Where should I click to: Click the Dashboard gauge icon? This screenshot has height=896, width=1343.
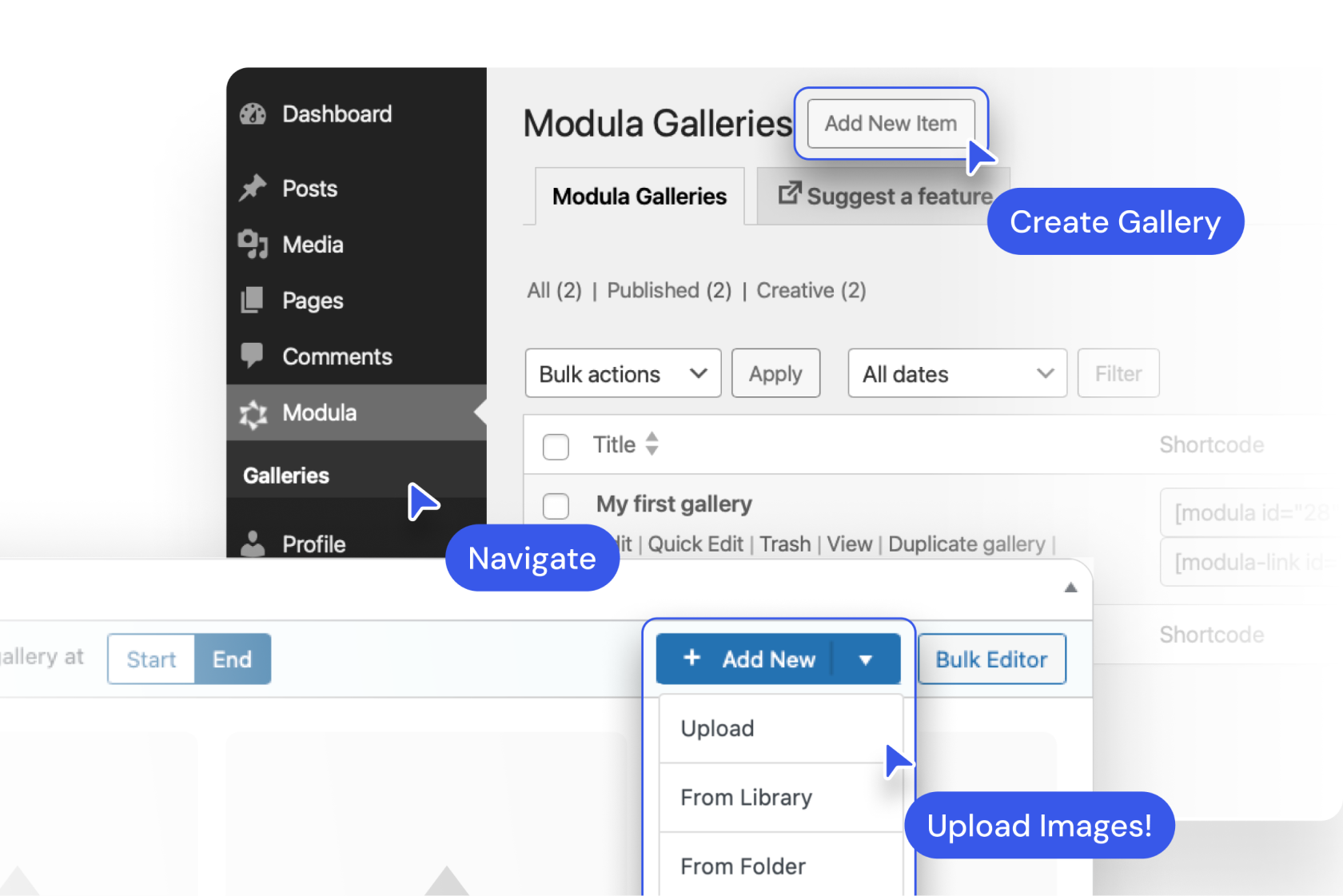tap(253, 114)
